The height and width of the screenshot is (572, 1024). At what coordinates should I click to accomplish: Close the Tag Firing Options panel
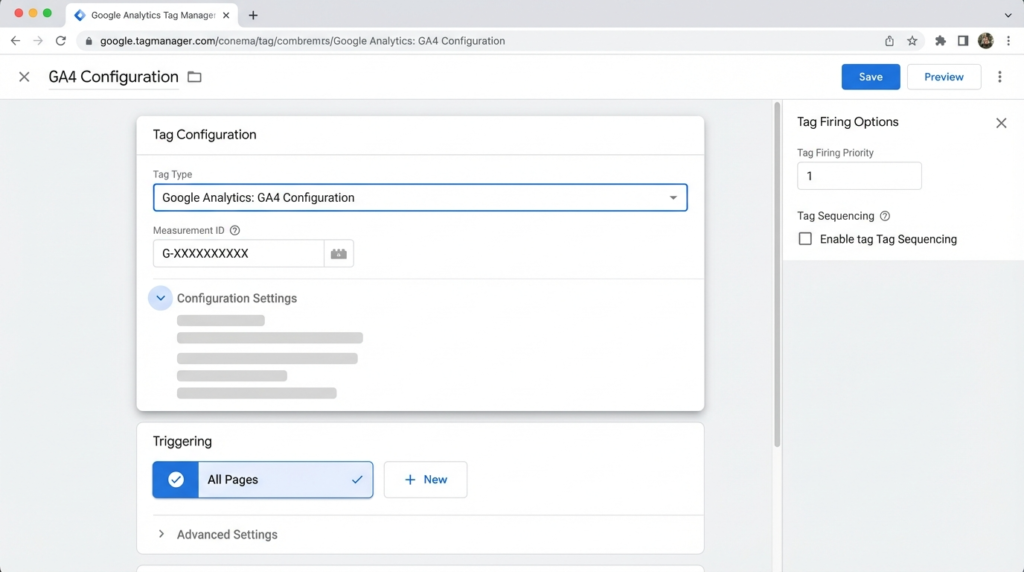click(1001, 123)
